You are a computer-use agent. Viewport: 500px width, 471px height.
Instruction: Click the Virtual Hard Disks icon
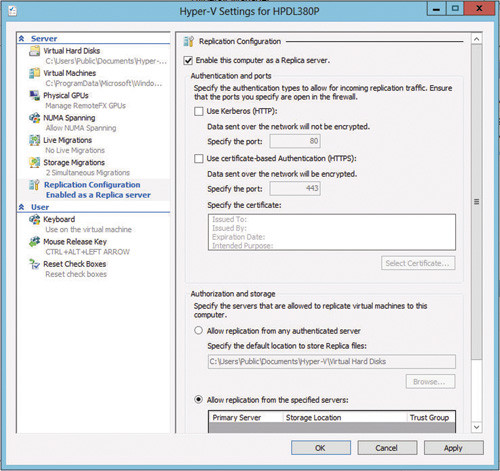[x=34, y=51]
